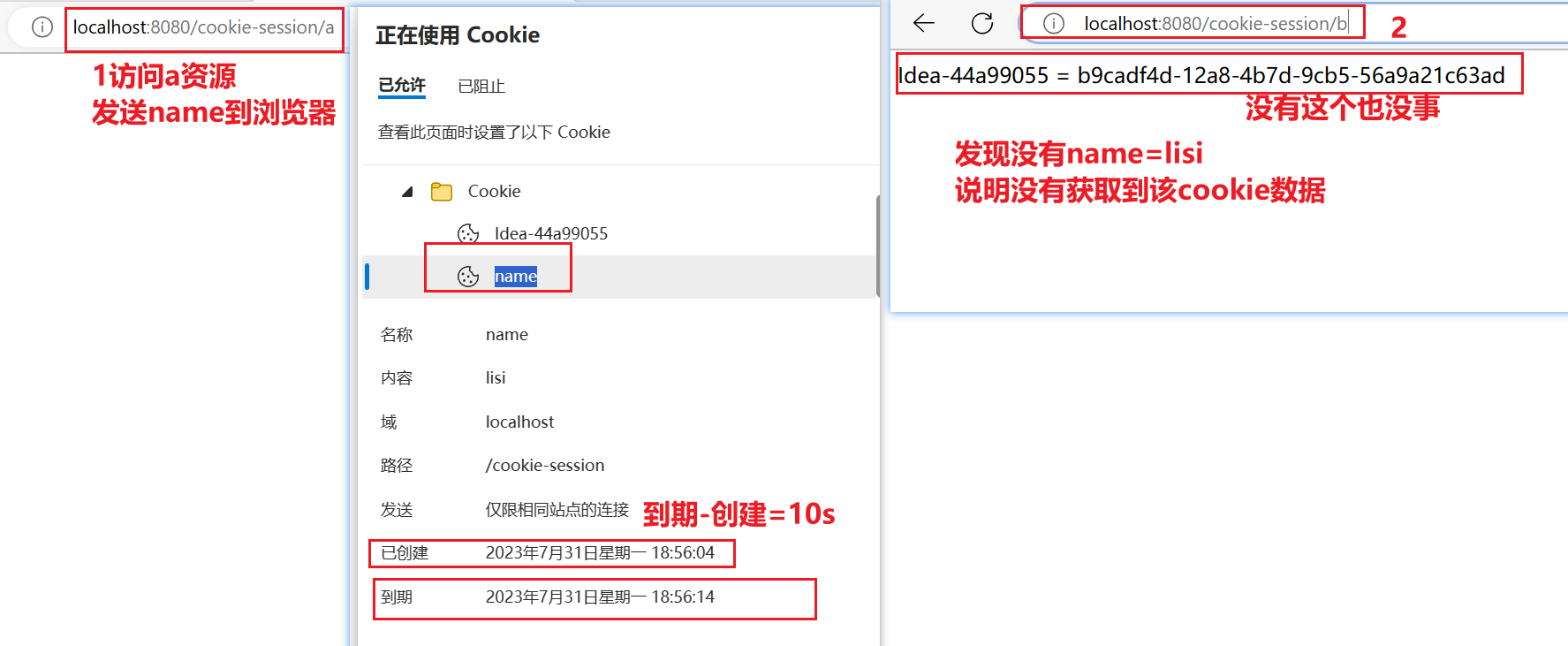
Task: Click the 已创建 creation time value
Action: tap(600, 553)
